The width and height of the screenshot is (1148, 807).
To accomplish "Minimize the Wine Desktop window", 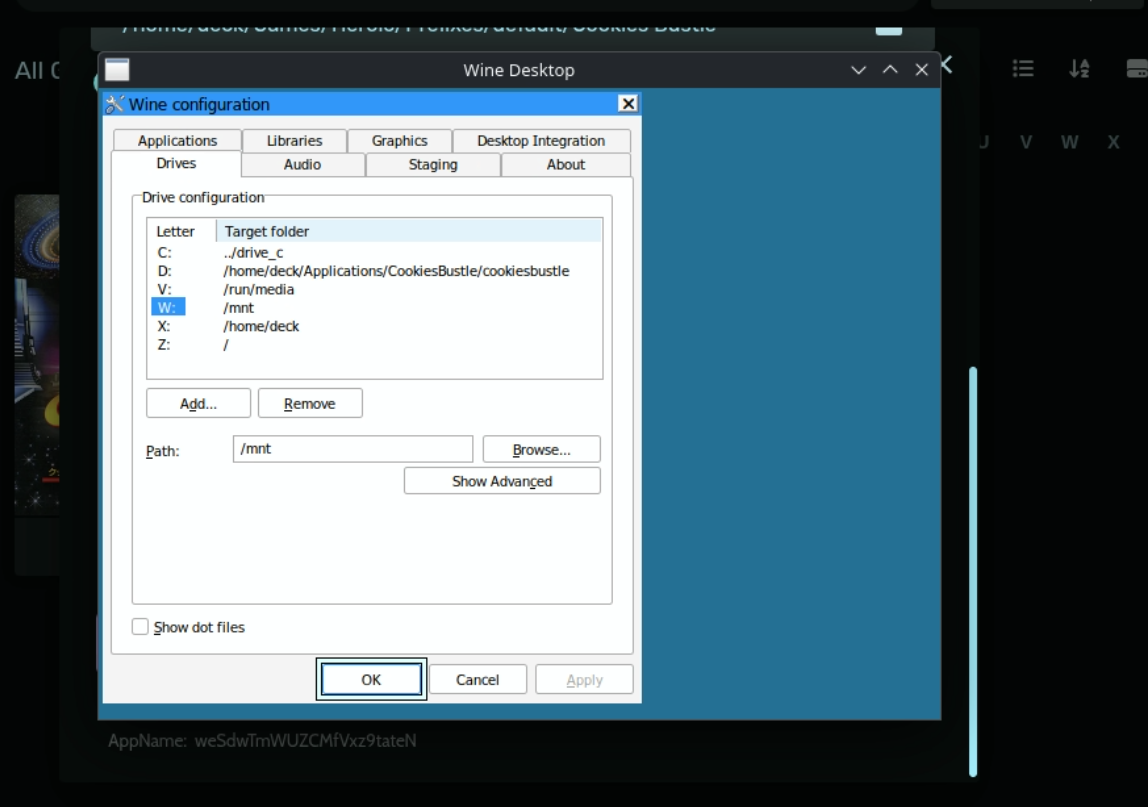I will (858, 70).
